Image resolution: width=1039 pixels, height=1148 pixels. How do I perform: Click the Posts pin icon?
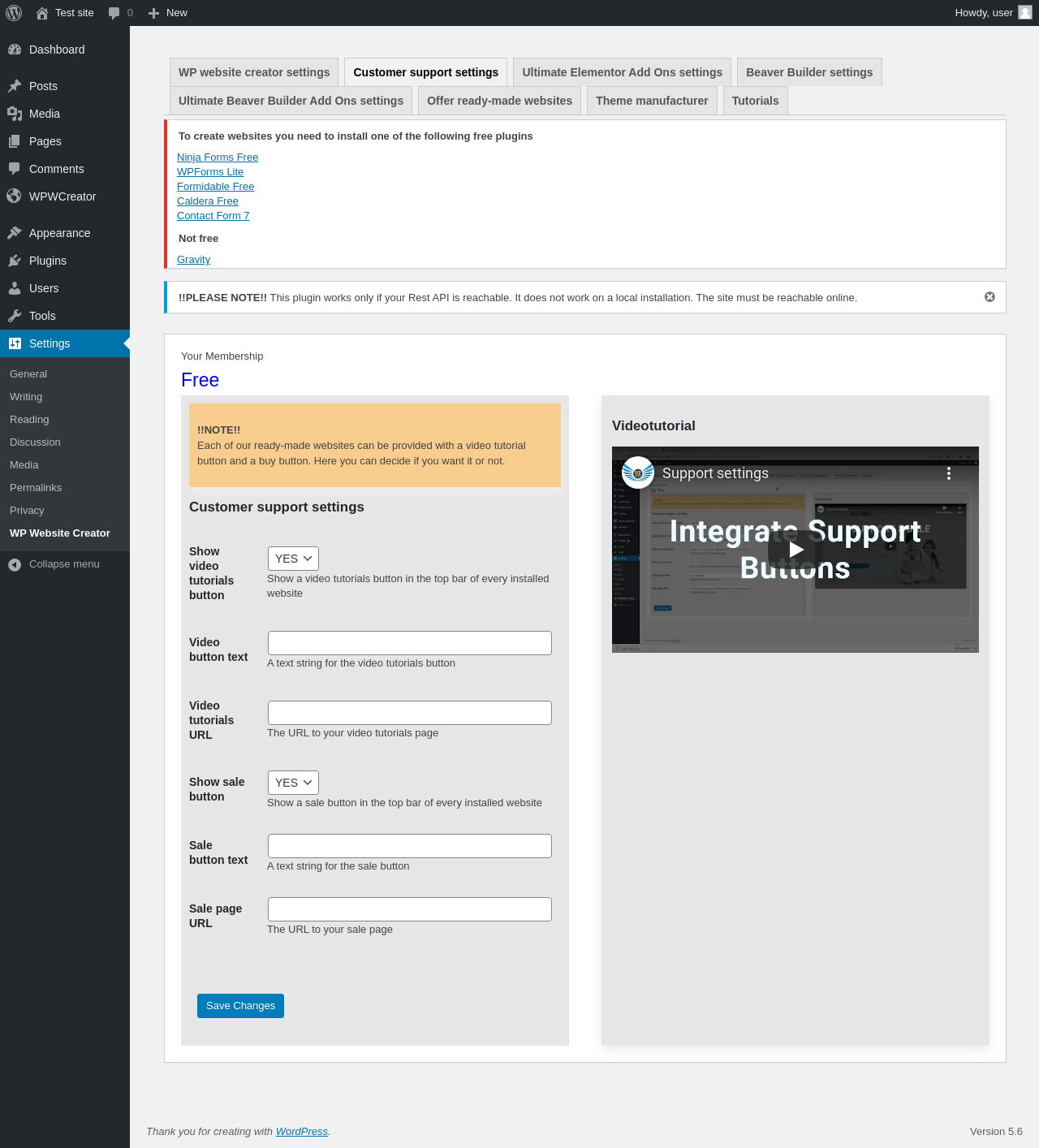click(x=15, y=86)
